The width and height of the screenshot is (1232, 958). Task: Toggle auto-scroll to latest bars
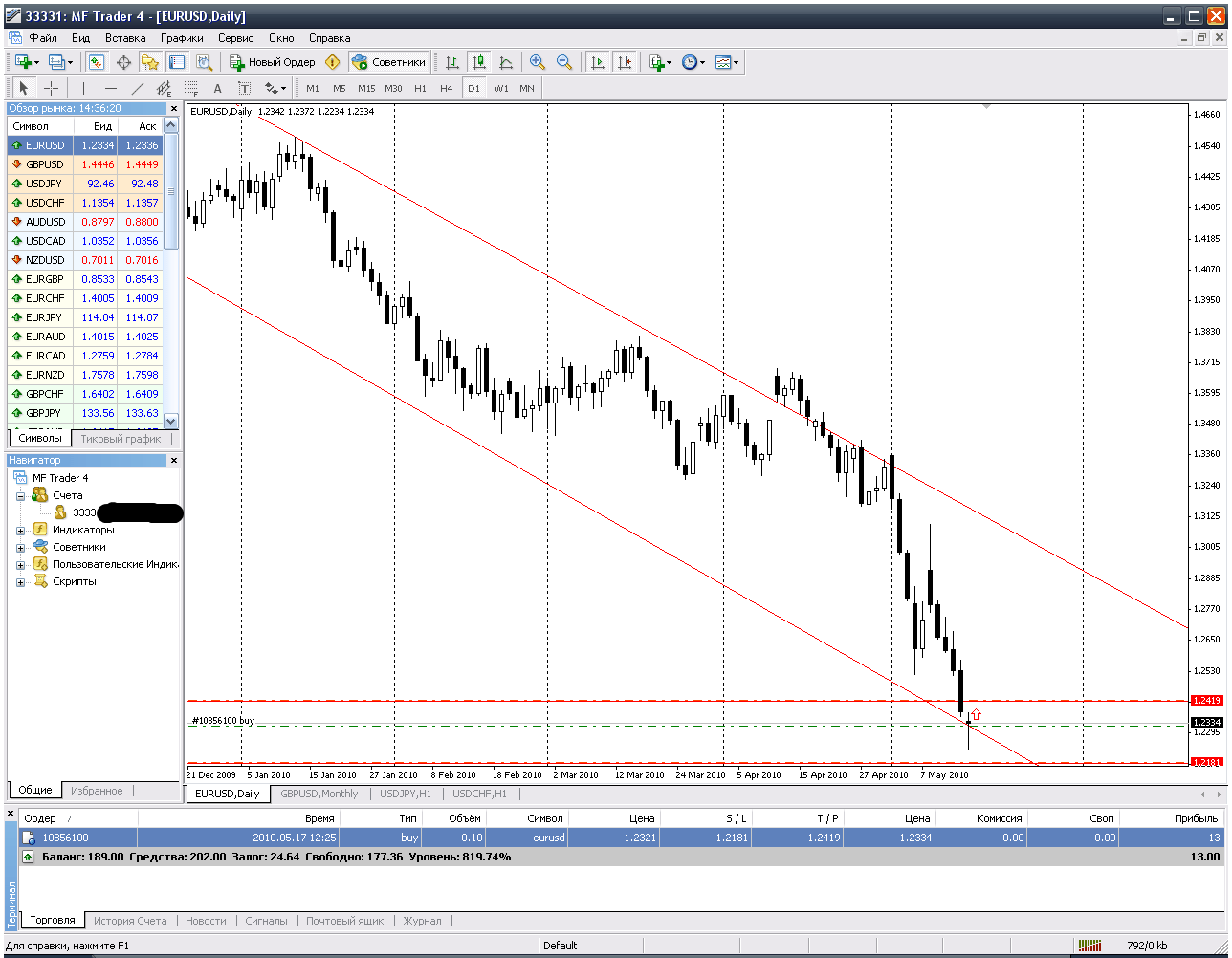(598, 61)
